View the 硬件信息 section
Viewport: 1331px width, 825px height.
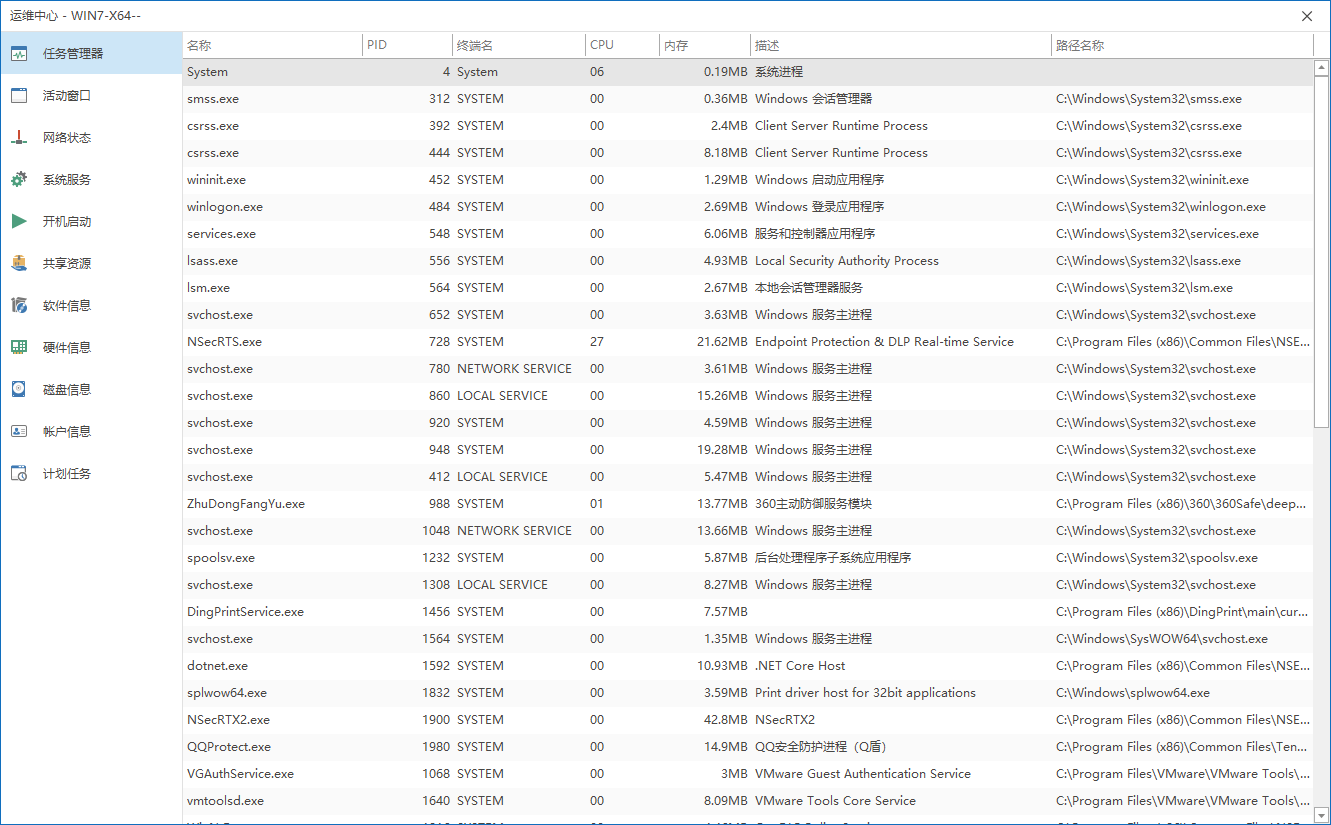[91, 347]
